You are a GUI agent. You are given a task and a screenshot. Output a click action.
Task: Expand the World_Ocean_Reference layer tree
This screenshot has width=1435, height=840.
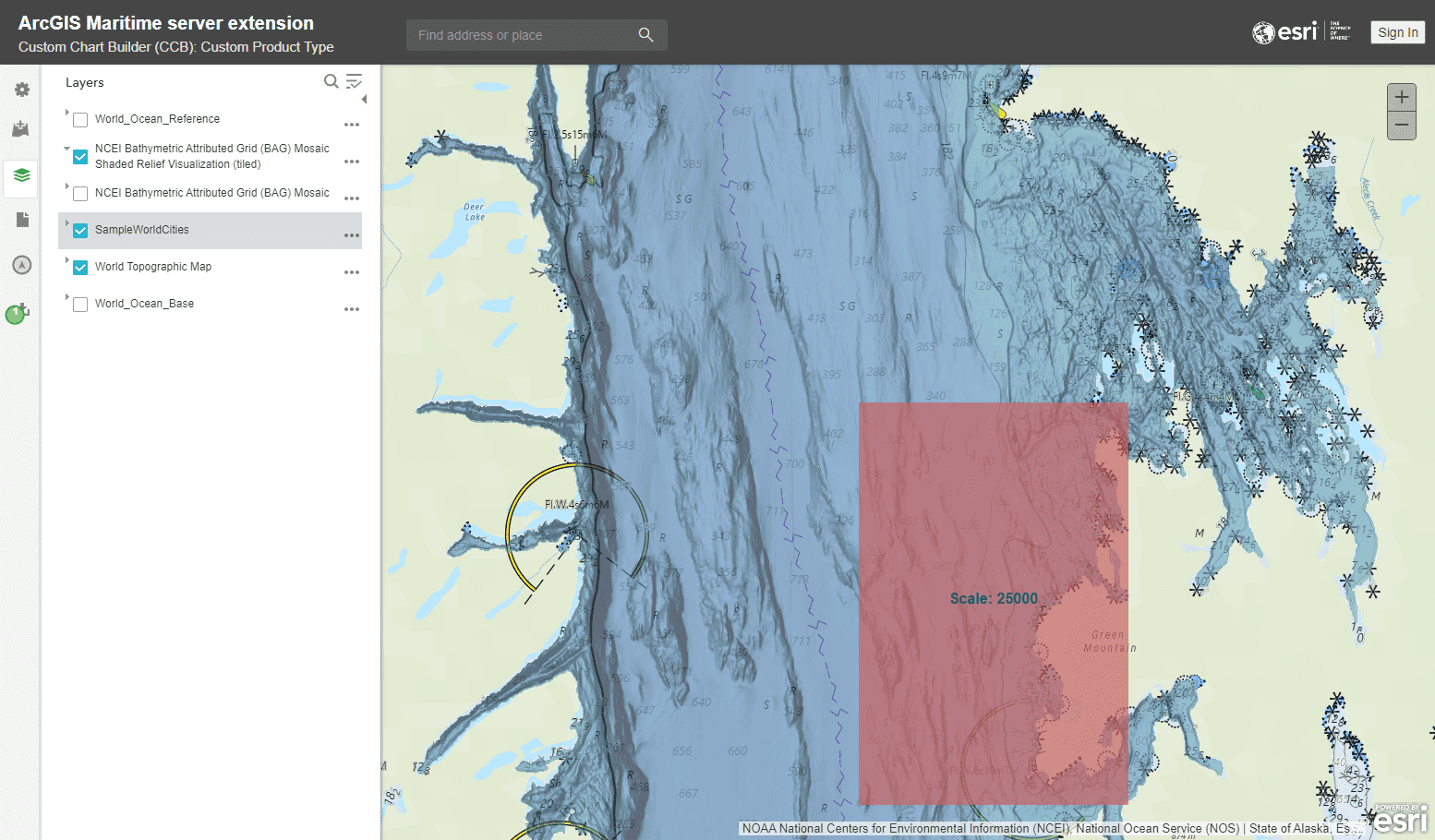coord(66,112)
